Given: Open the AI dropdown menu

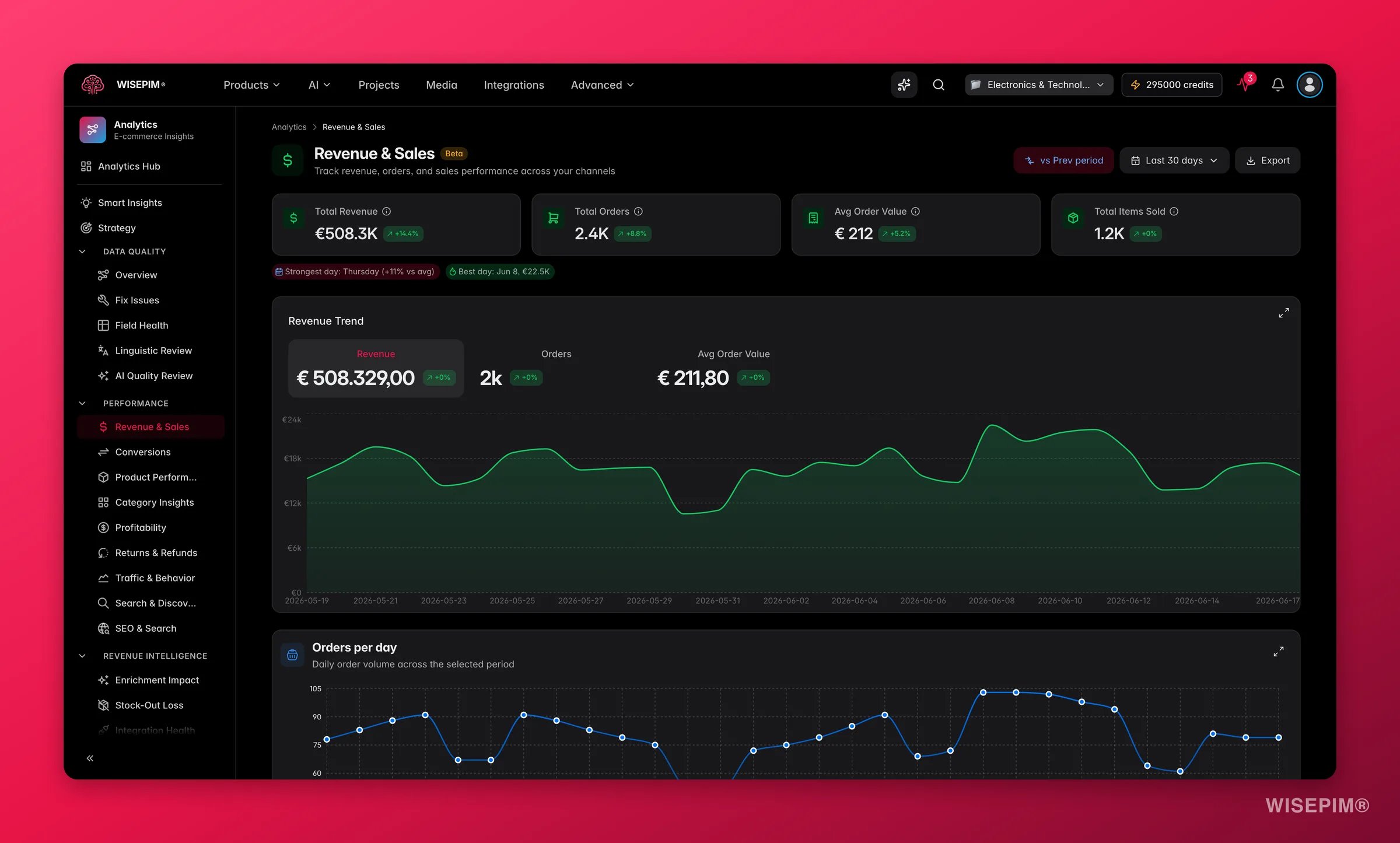Looking at the screenshot, I should tap(318, 85).
